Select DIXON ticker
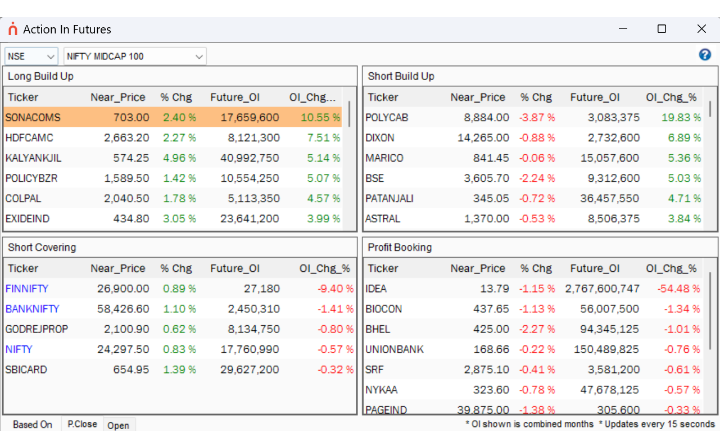 pyautogui.click(x=380, y=138)
